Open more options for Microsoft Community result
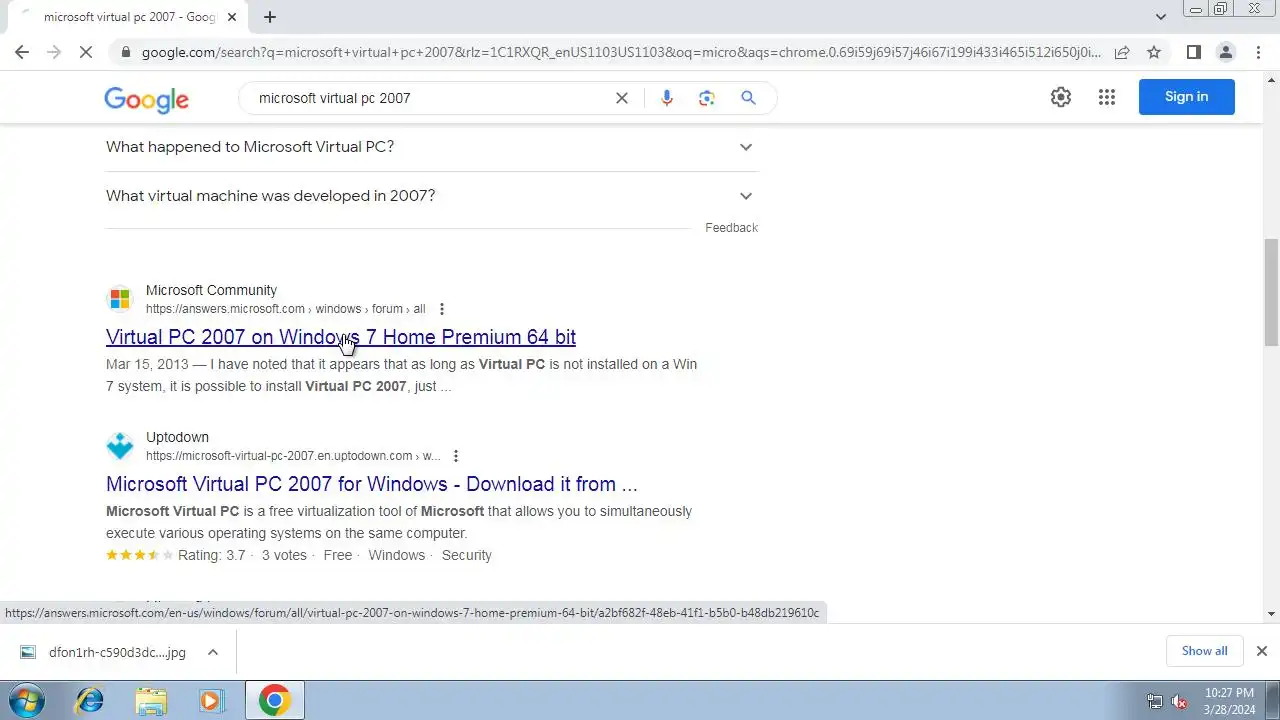Screen dimensions: 1280x720 (442, 309)
